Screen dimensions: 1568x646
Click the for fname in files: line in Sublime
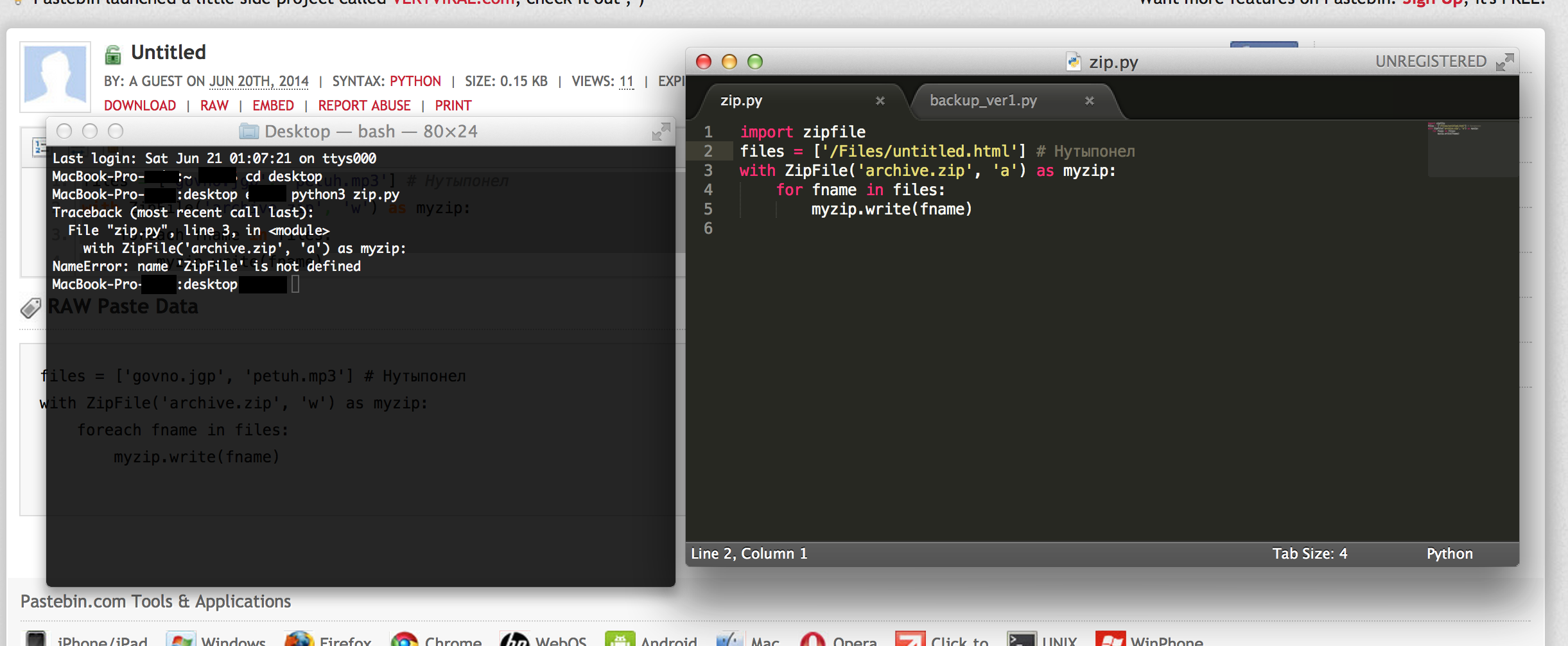point(860,190)
